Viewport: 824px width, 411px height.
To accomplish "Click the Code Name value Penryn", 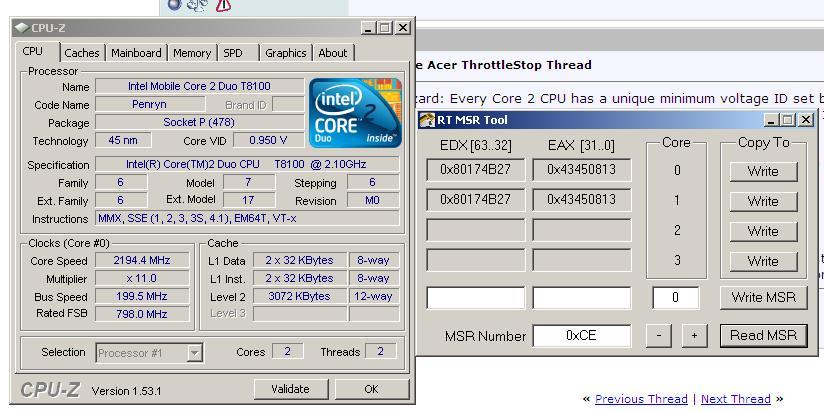I will pyautogui.click(x=149, y=104).
